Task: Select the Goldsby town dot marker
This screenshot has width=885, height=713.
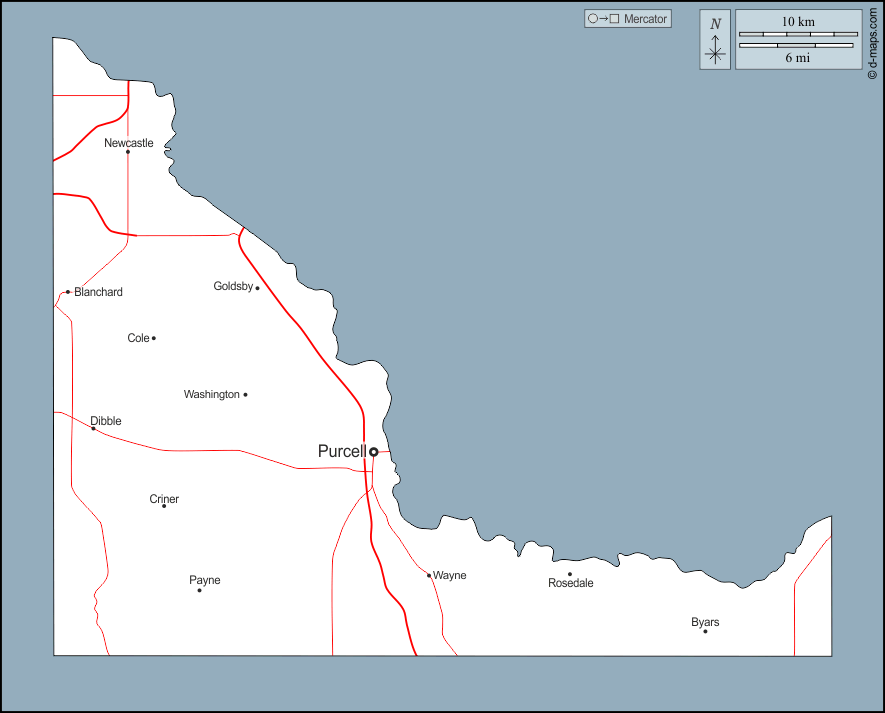Action: [257, 288]
